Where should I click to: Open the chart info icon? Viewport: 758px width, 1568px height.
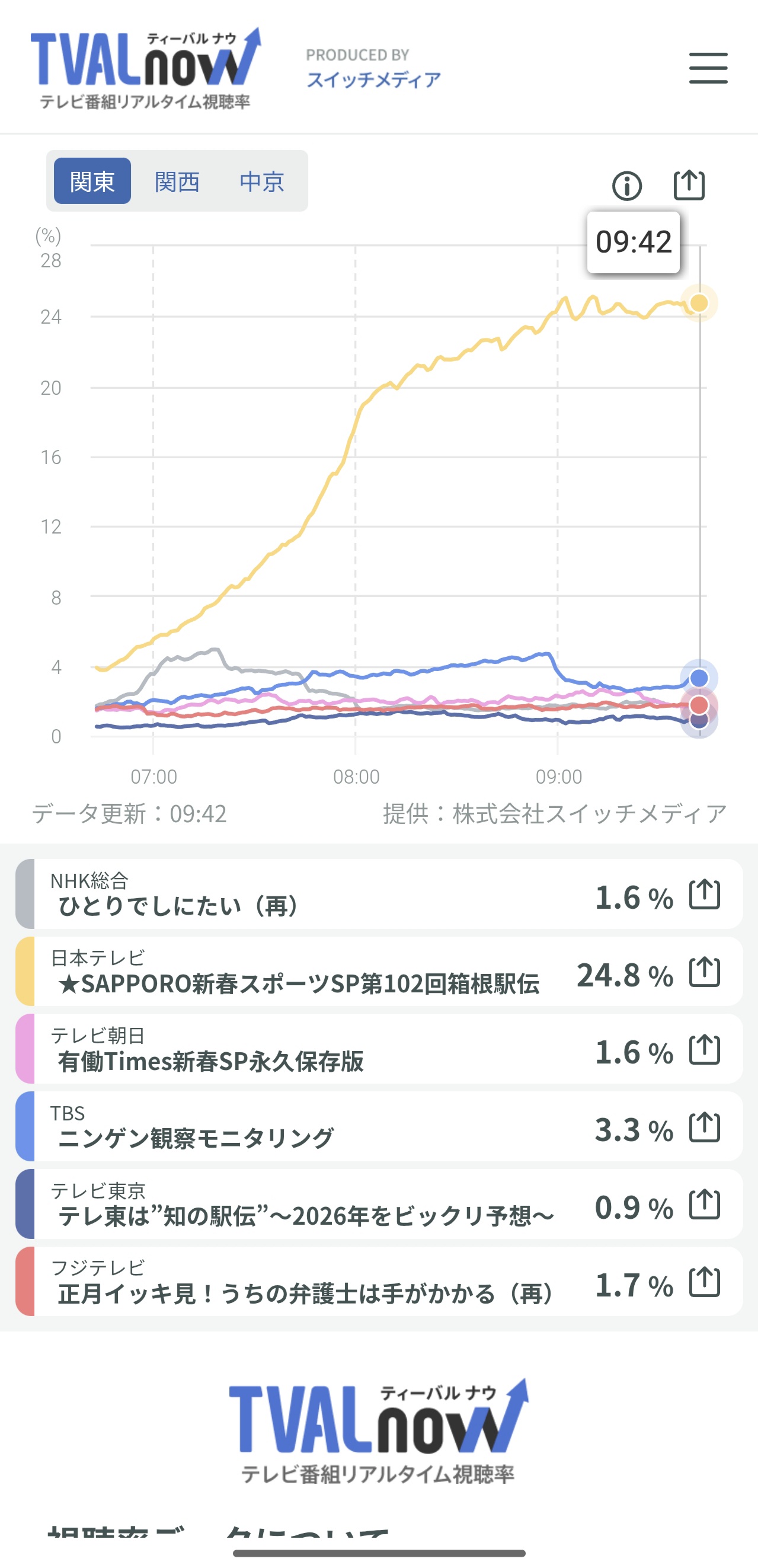(x=626, y=186)
